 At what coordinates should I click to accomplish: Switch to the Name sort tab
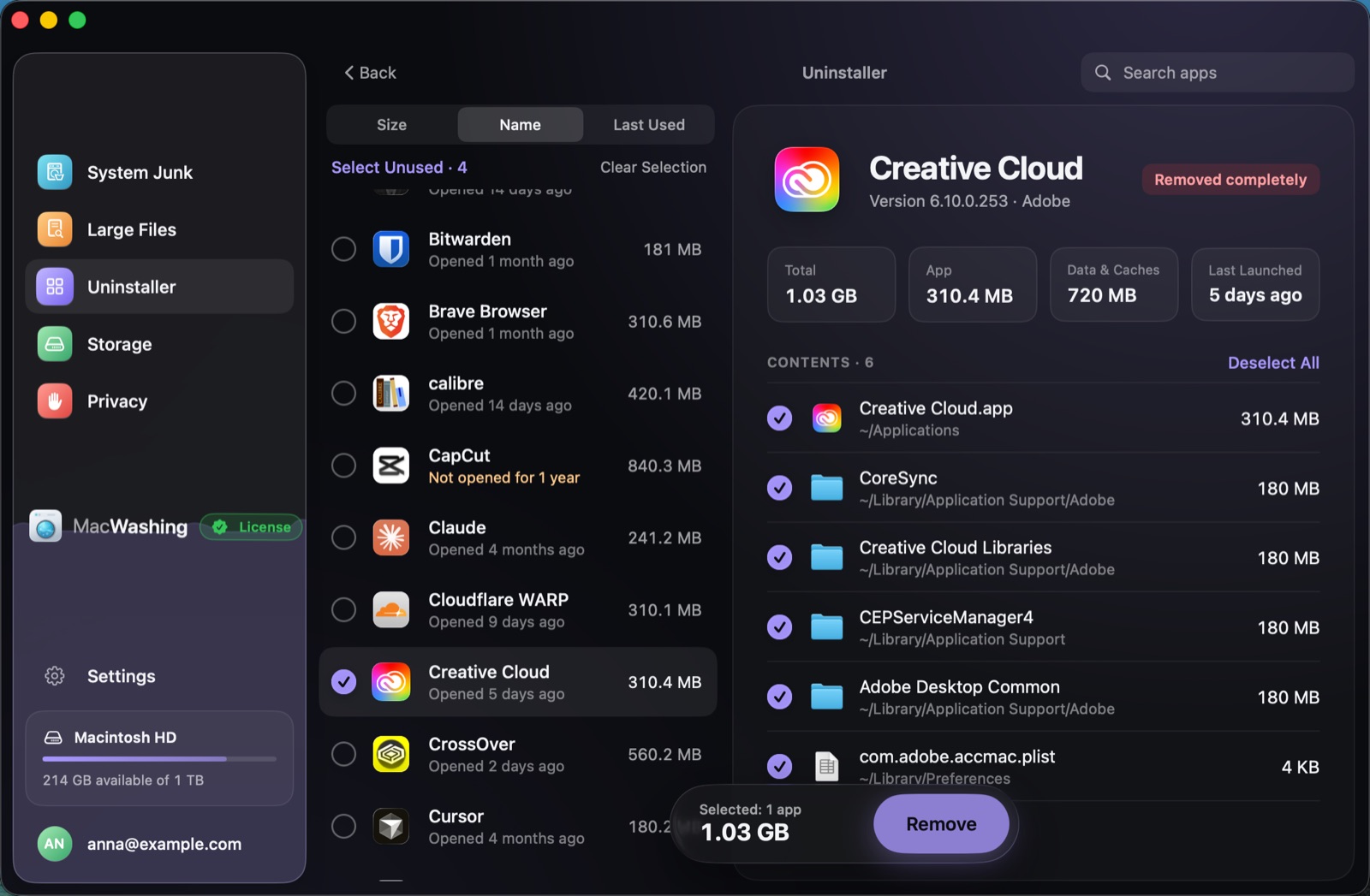pyautogui.click(x=520, y=125)
